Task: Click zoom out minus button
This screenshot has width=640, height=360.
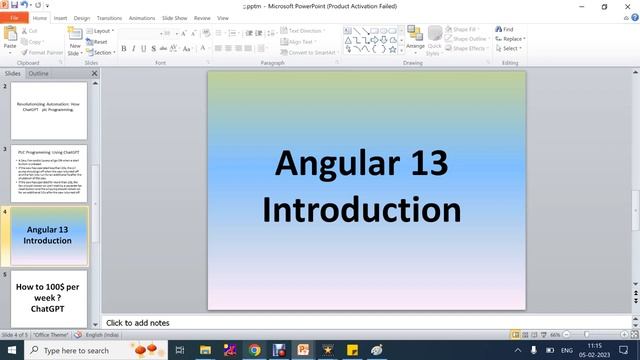Action: pyautogui.click(x=566, y=335)
